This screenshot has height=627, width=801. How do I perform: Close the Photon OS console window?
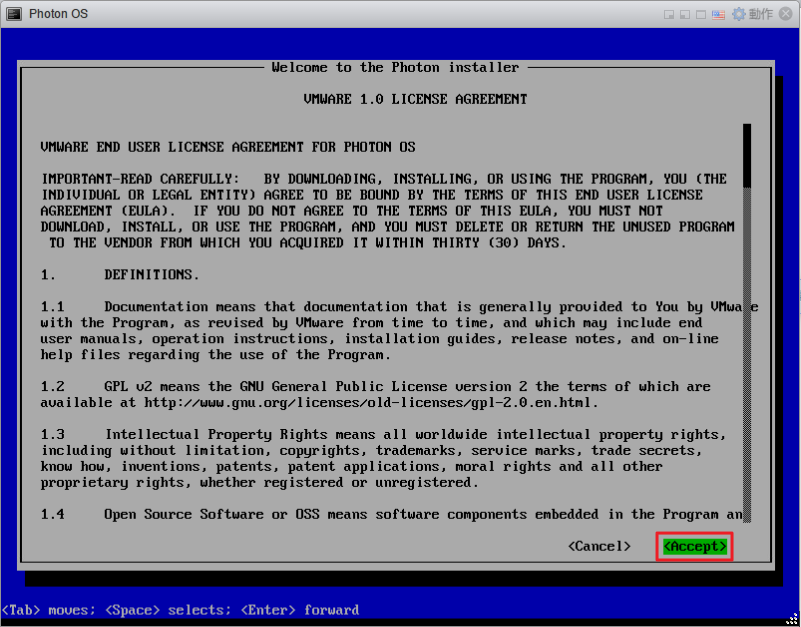click(786, 14)
